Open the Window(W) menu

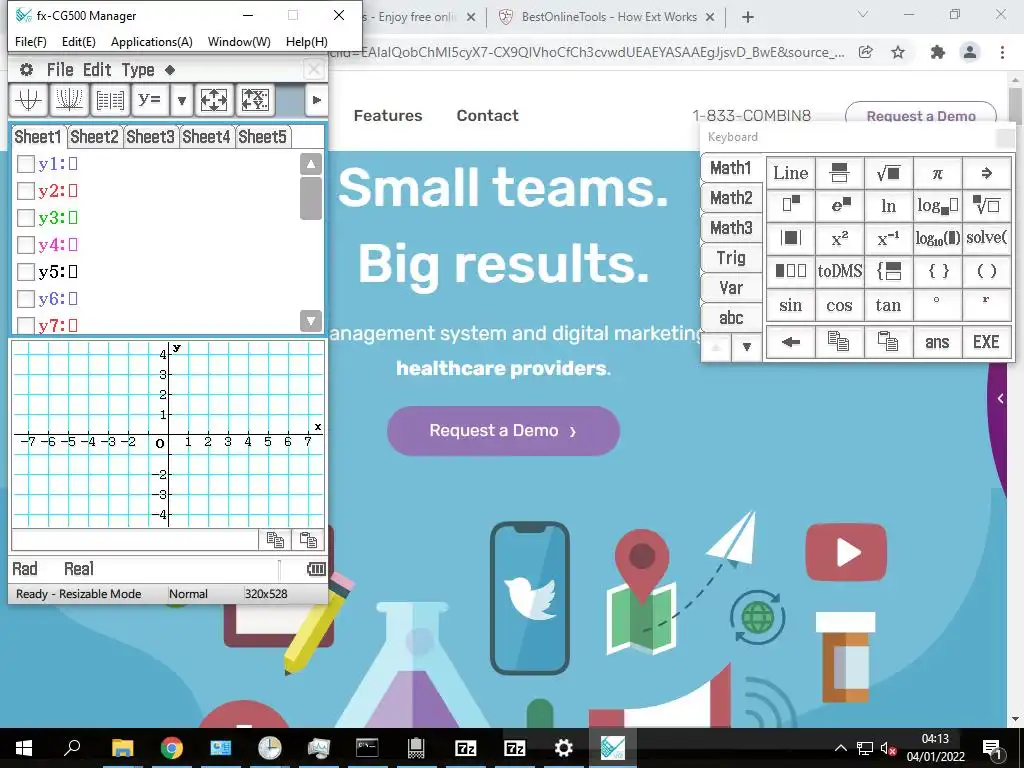tap(239, 42)
